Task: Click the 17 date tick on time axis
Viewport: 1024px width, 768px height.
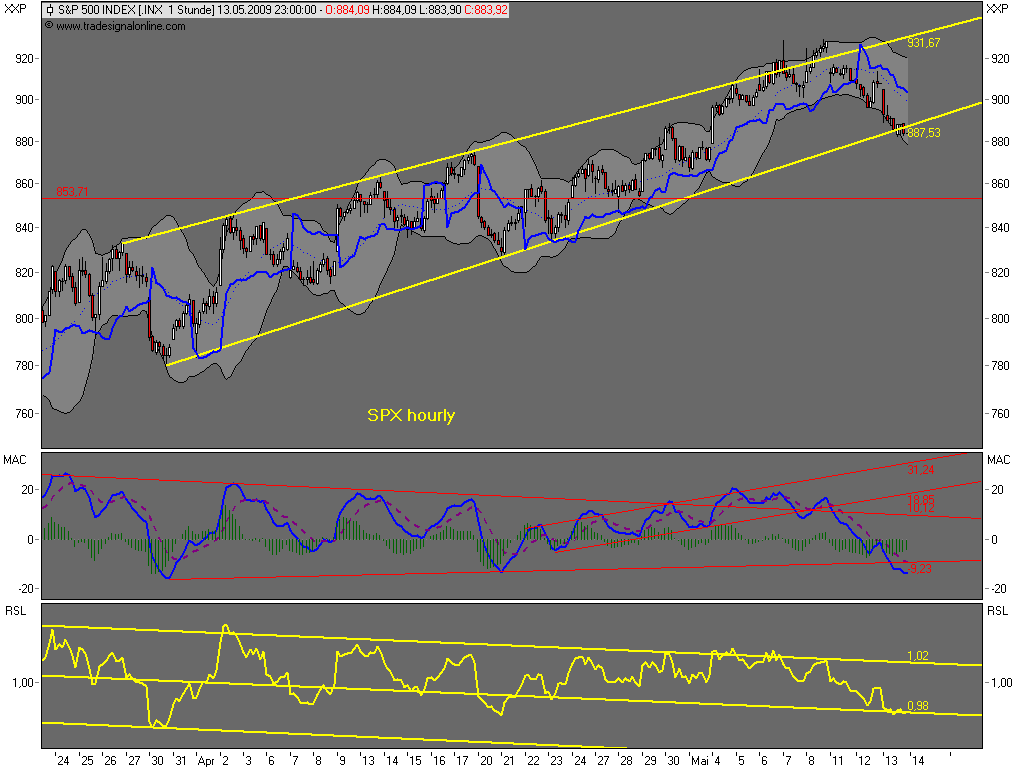Action: pos(462,761)
